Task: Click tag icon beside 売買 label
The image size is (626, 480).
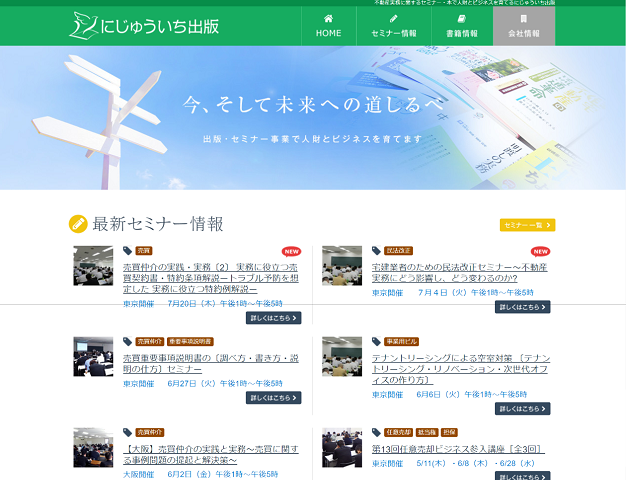Action: click(x=128, y=251)
